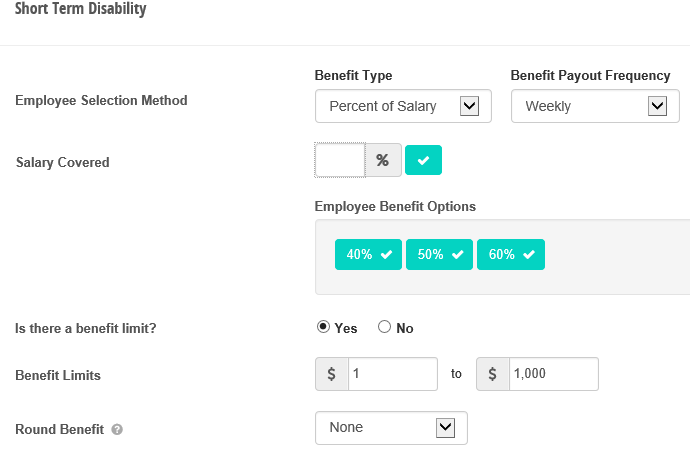Toggle the 50% benefit option button

pyautogui.click(x=439, y=254)
